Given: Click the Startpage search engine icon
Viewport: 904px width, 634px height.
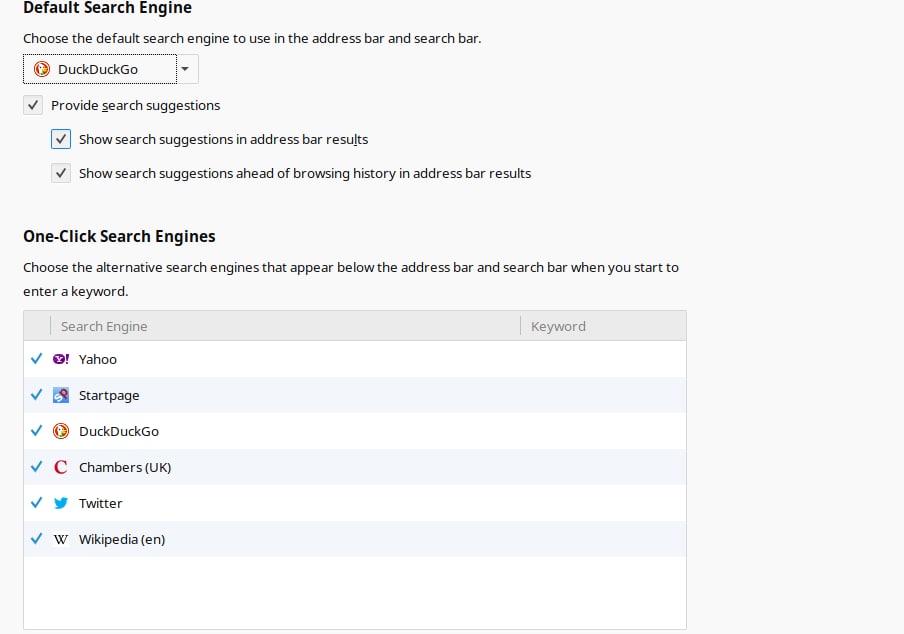Looking at the screenshot, I should click(x=61, y=395).
